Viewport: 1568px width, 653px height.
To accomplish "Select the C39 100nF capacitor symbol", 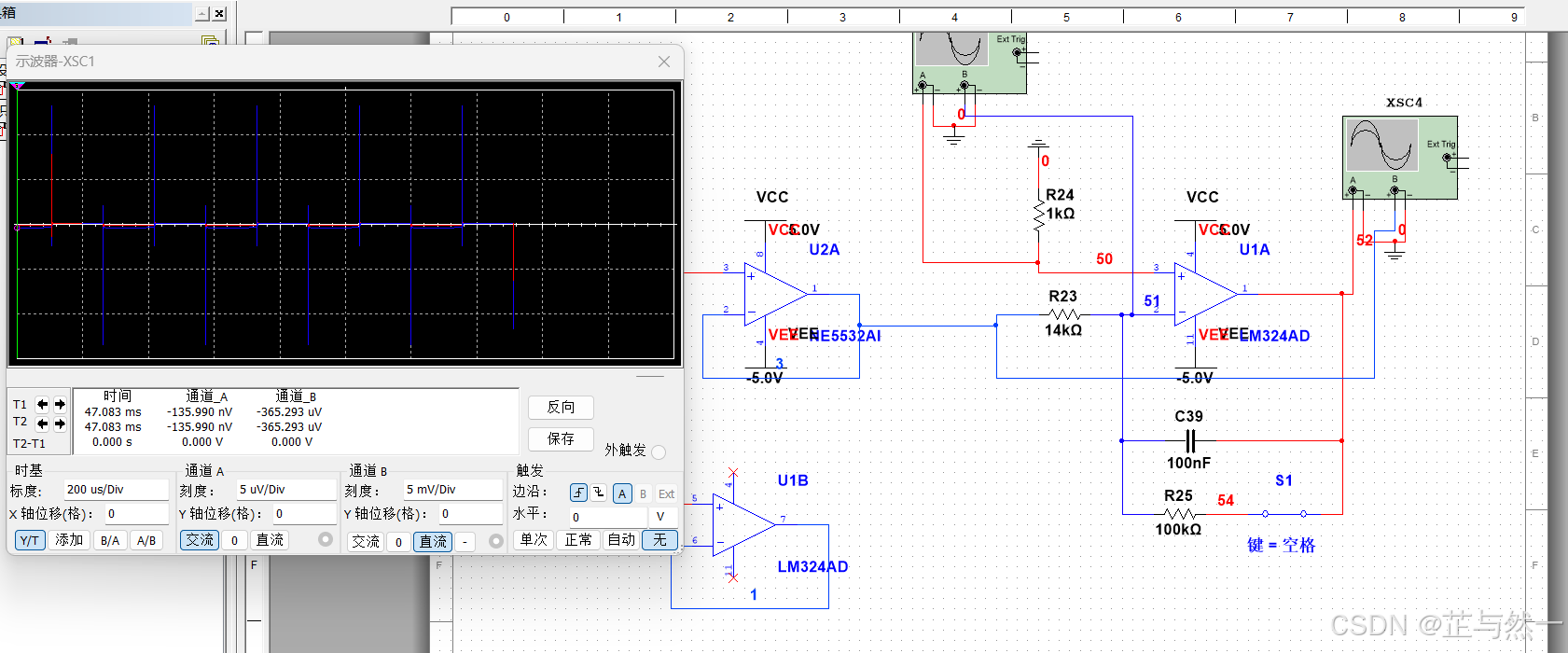I will click(1189, 440).
